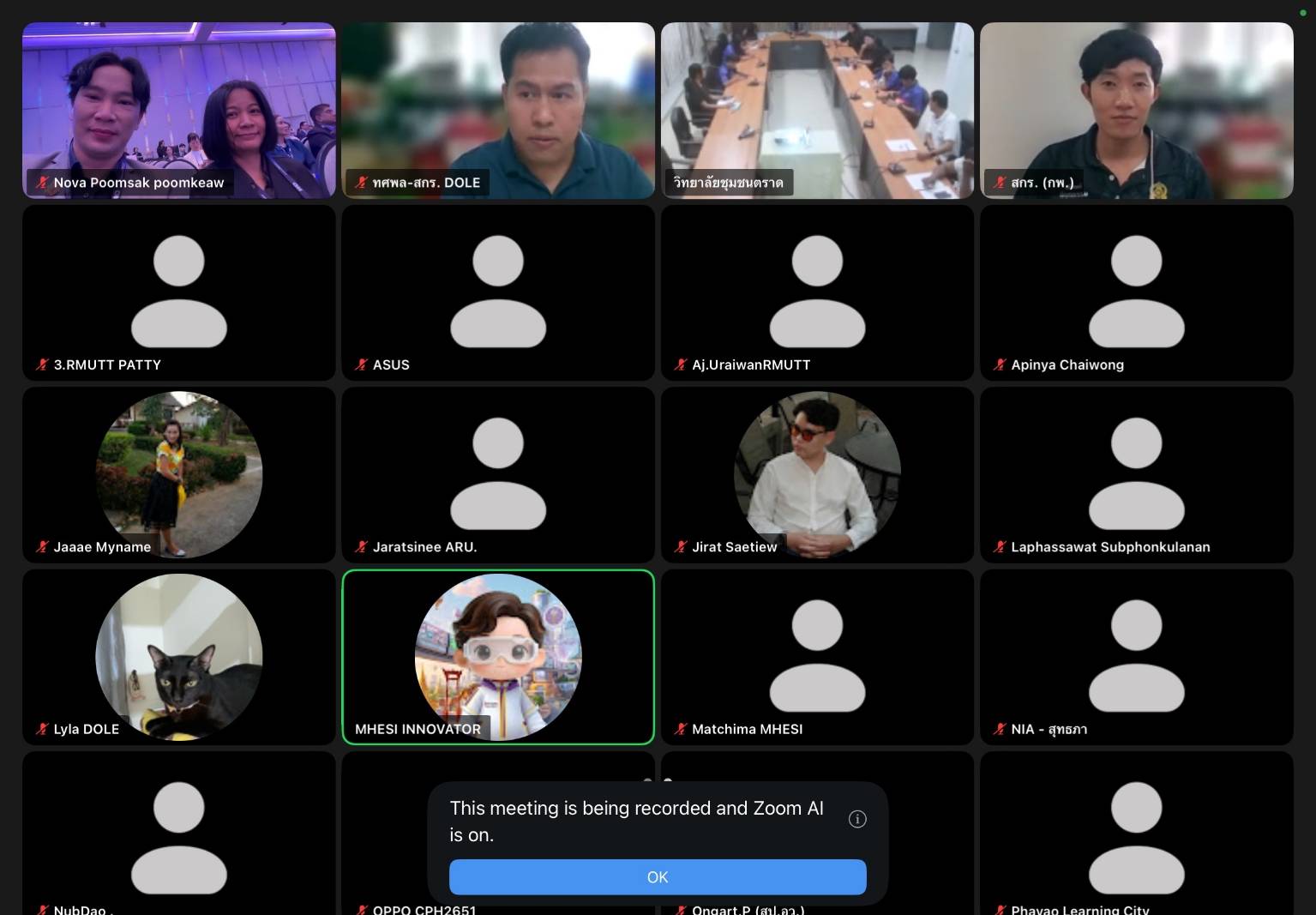Screen dimensions: 1316x915
Task: Click the Laphassawat Subphonkulanan name label
Action: (x=1110, y=546)
